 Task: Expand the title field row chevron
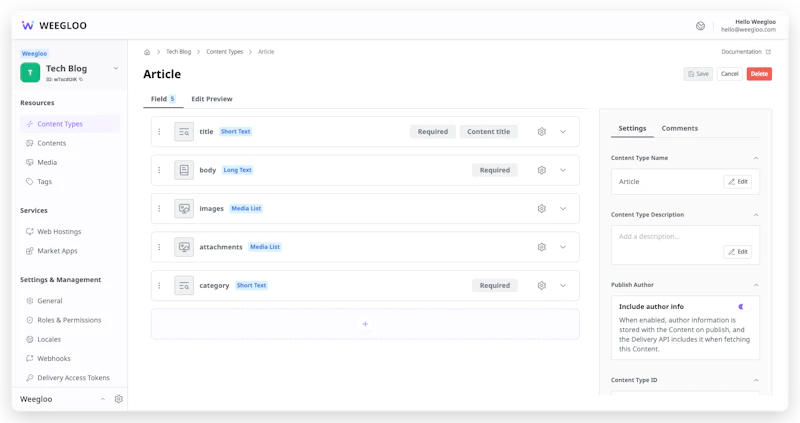click(x=563, y=132)
